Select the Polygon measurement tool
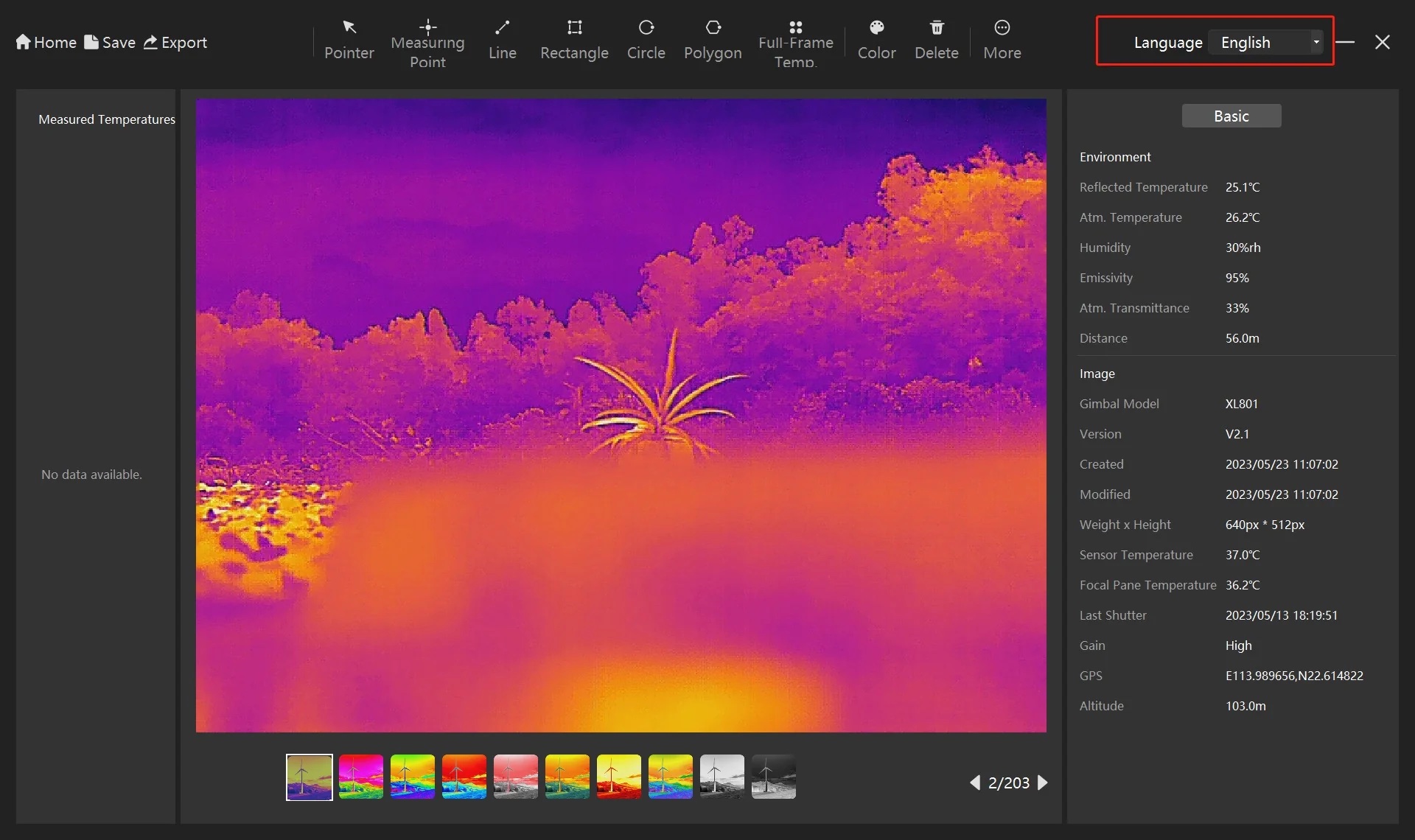Screen dimensions: 1415x840 tap(711, 38)
